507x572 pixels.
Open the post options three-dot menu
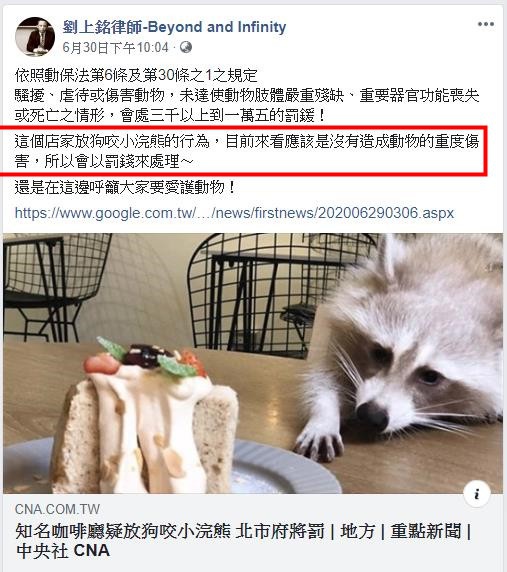pos(486,24)
